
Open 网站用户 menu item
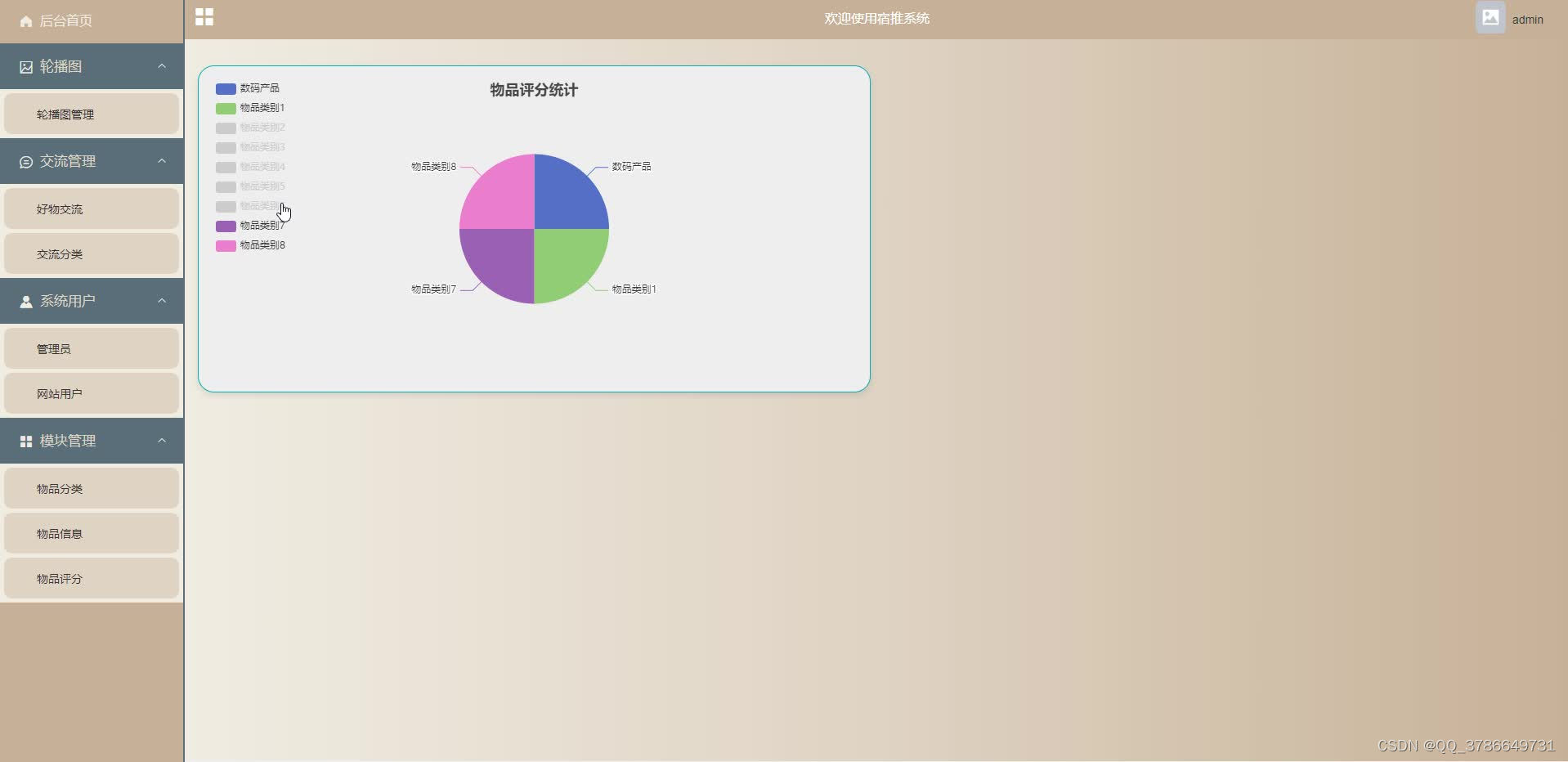92,393
